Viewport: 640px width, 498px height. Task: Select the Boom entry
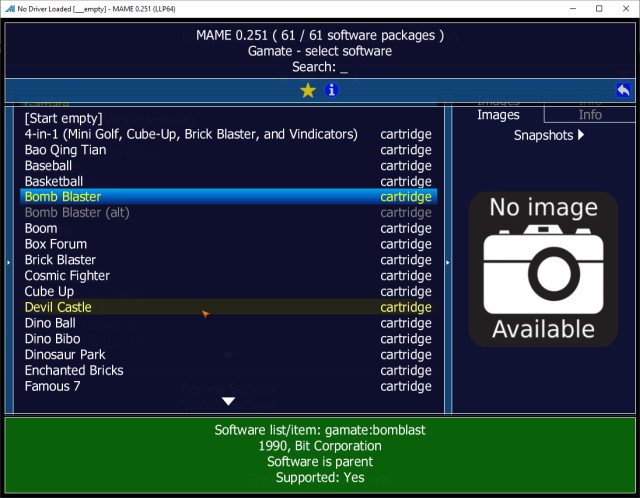click(x=229, y=228)
